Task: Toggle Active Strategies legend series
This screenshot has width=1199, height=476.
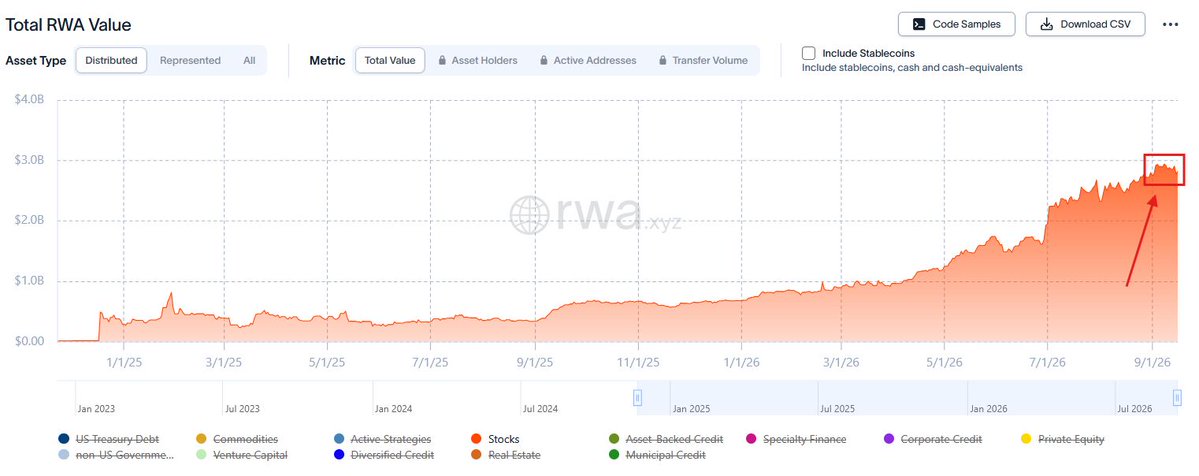Action: coord(382,439)
